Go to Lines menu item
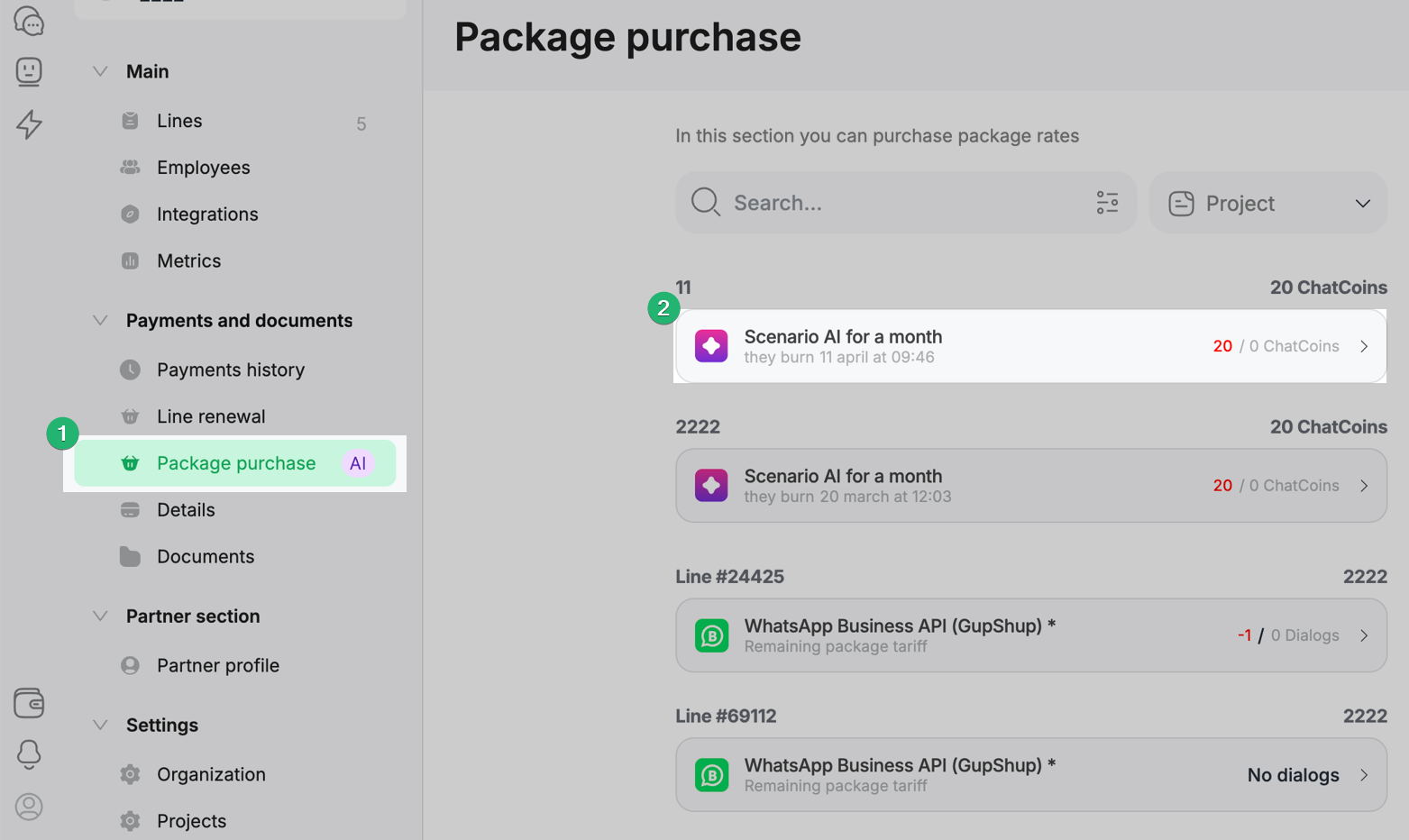This screenshot has width=1409, height=840. 179,121
